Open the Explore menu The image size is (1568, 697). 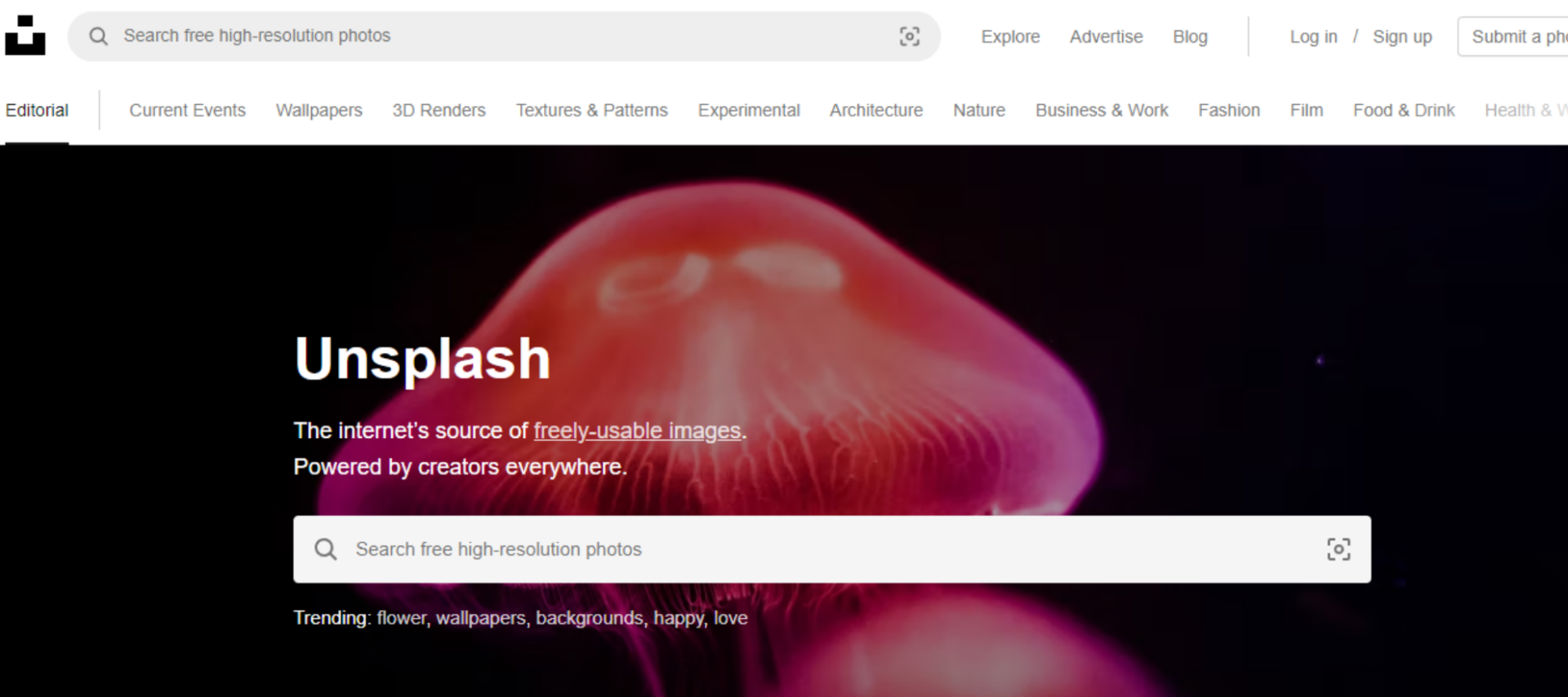1010,37
